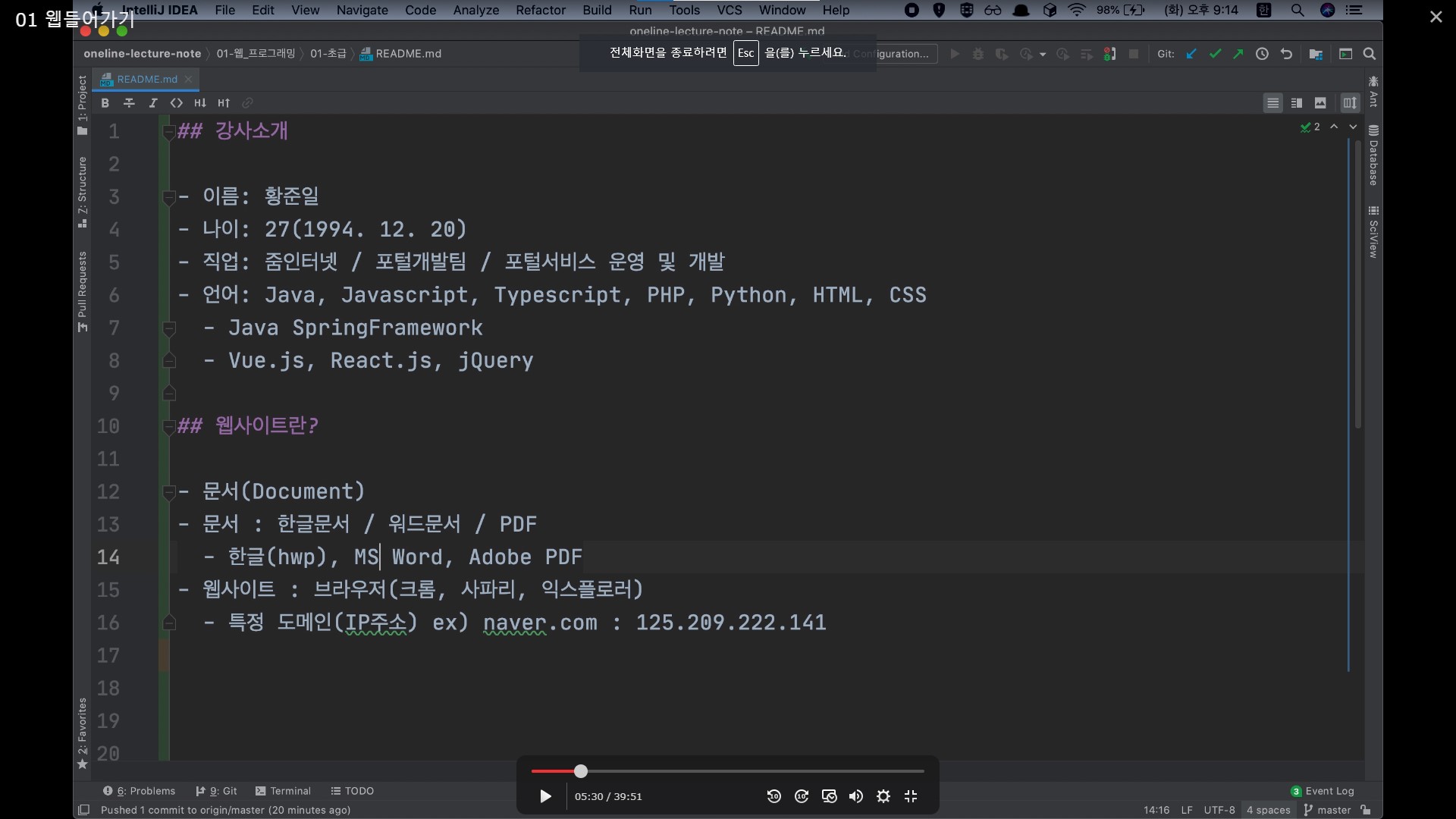This screenshot has width=1456, height=819.
Task: Open the line separator LF selector
Action: point(1187,810)
